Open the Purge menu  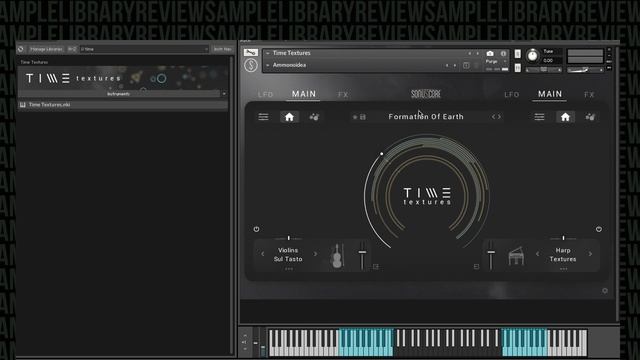496,61
